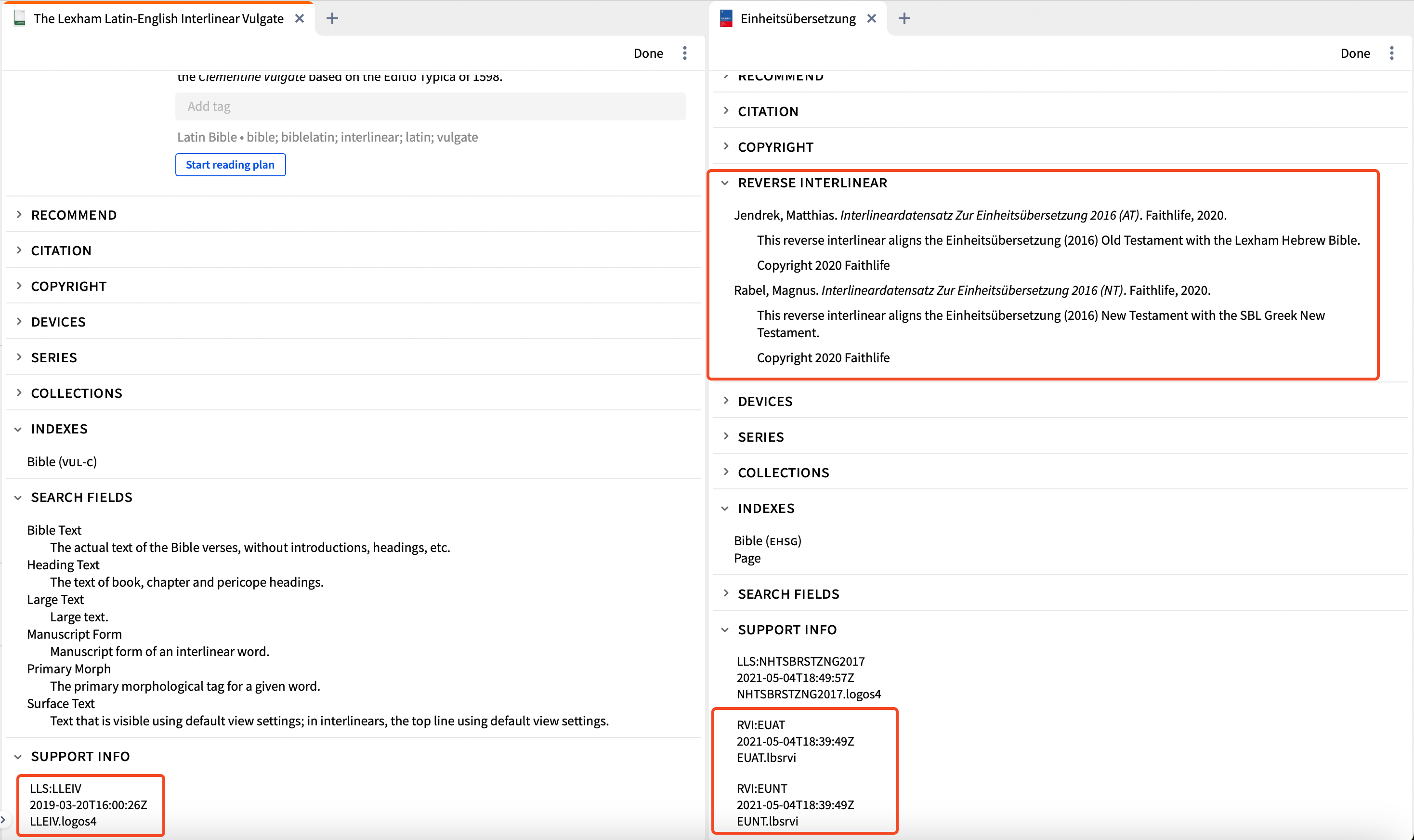1414x840 pixels.
Task: Click the Add tag input field
Action: [430, 106]
